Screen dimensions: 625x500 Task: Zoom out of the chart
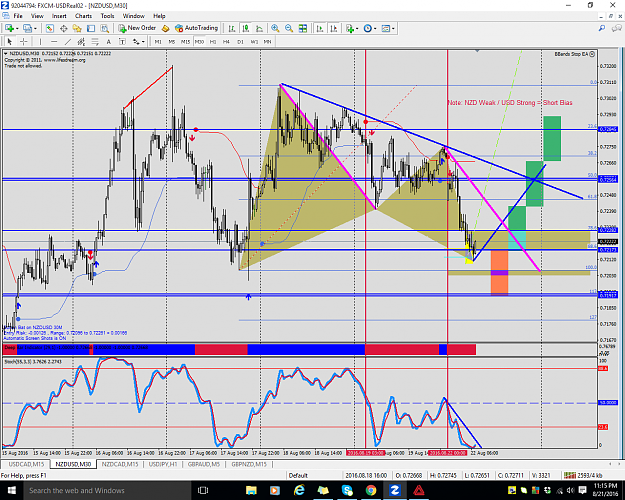click(289, 28)
